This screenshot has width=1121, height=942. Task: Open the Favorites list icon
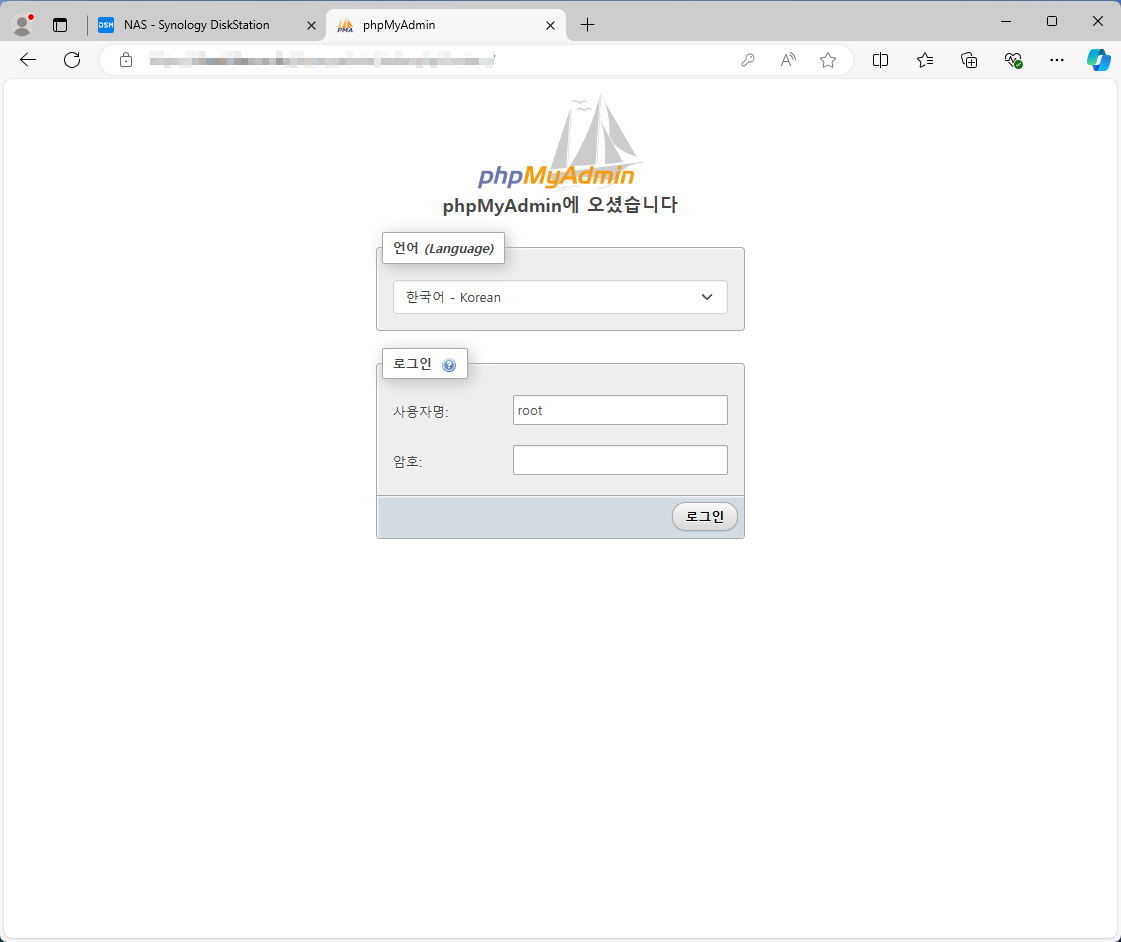(924, 60)
